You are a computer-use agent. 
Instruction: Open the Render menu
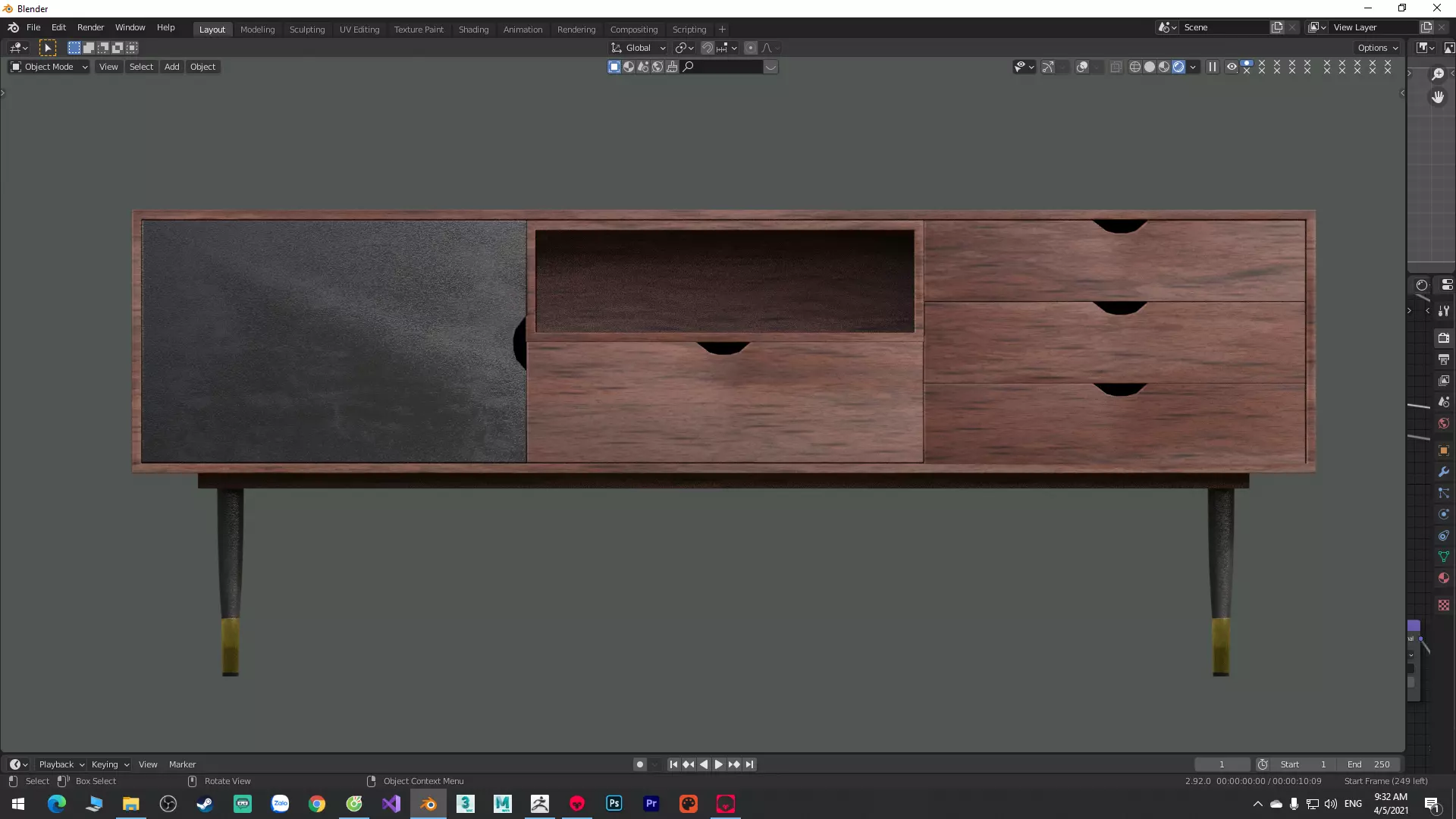tap(90, 27)
